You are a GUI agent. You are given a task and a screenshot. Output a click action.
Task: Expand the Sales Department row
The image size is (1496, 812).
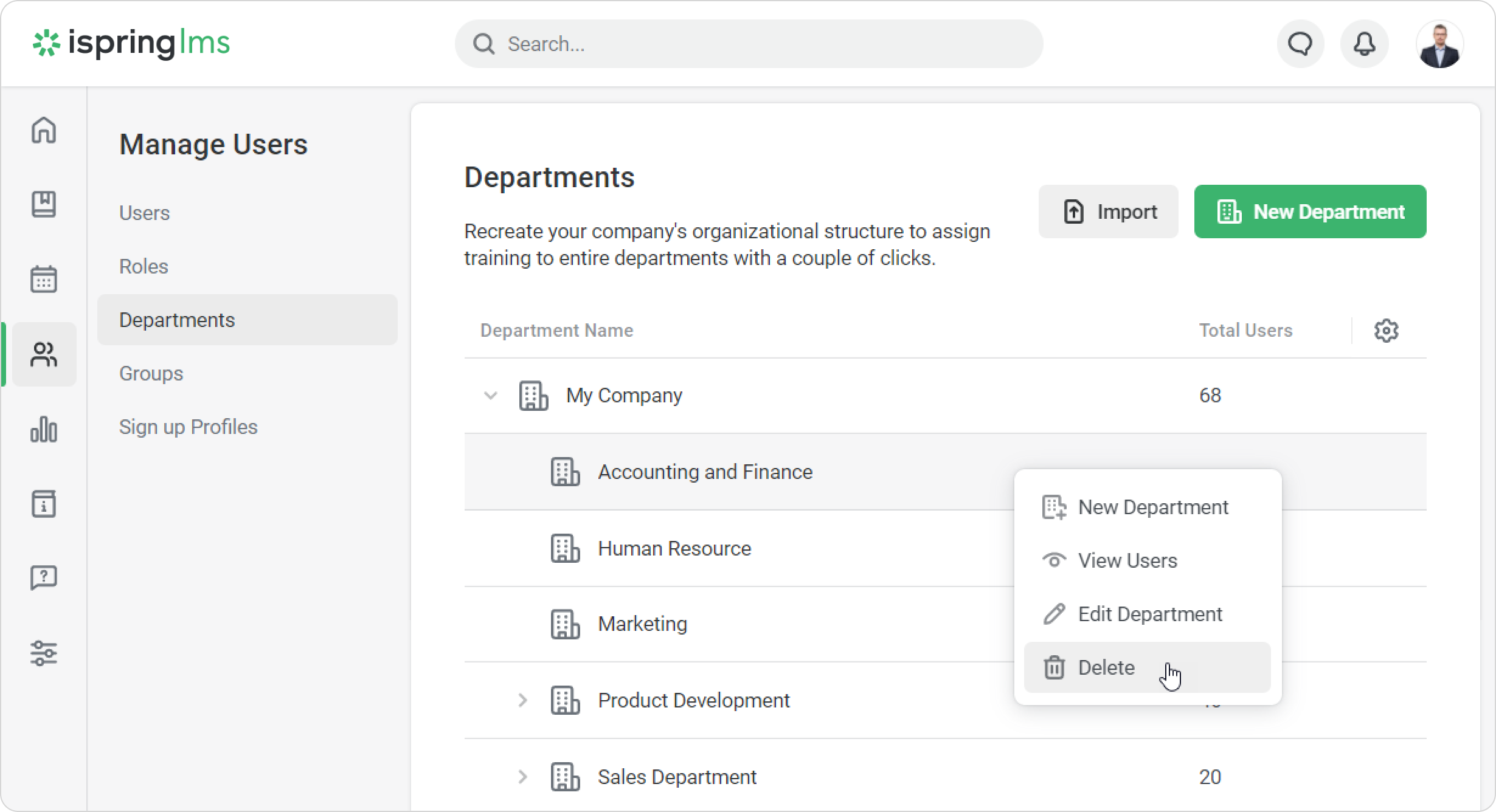tap(522, 777)
